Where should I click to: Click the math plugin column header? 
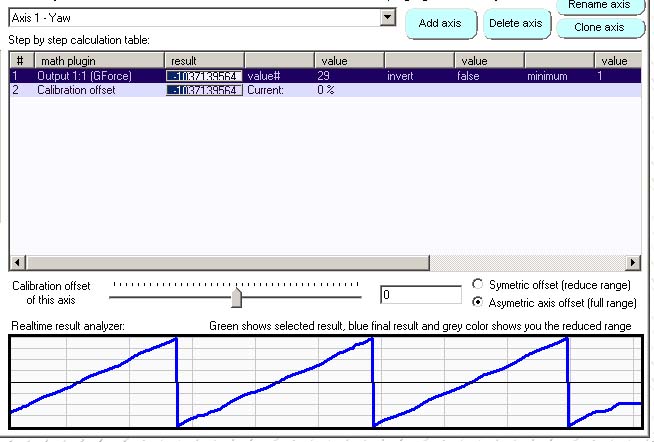98,61
